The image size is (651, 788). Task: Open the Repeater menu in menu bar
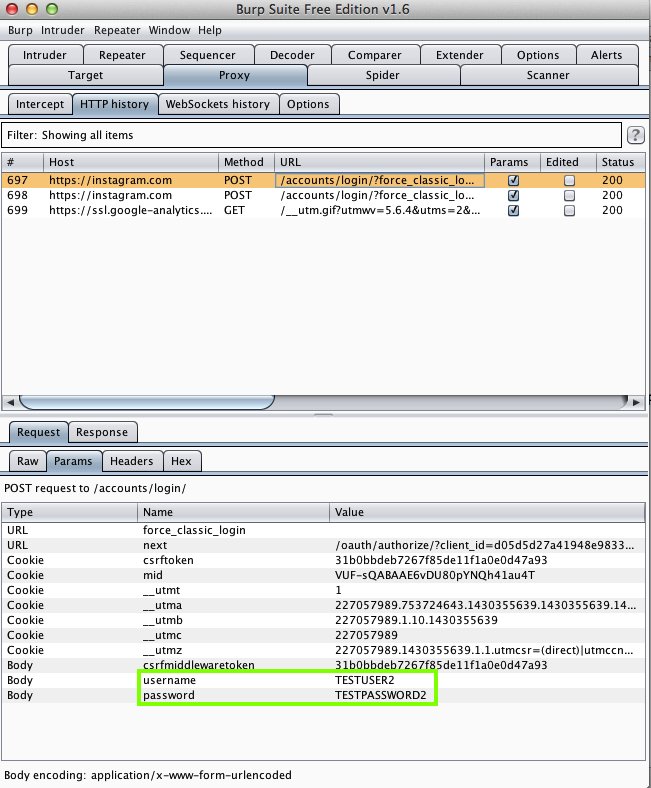point(117,30)
